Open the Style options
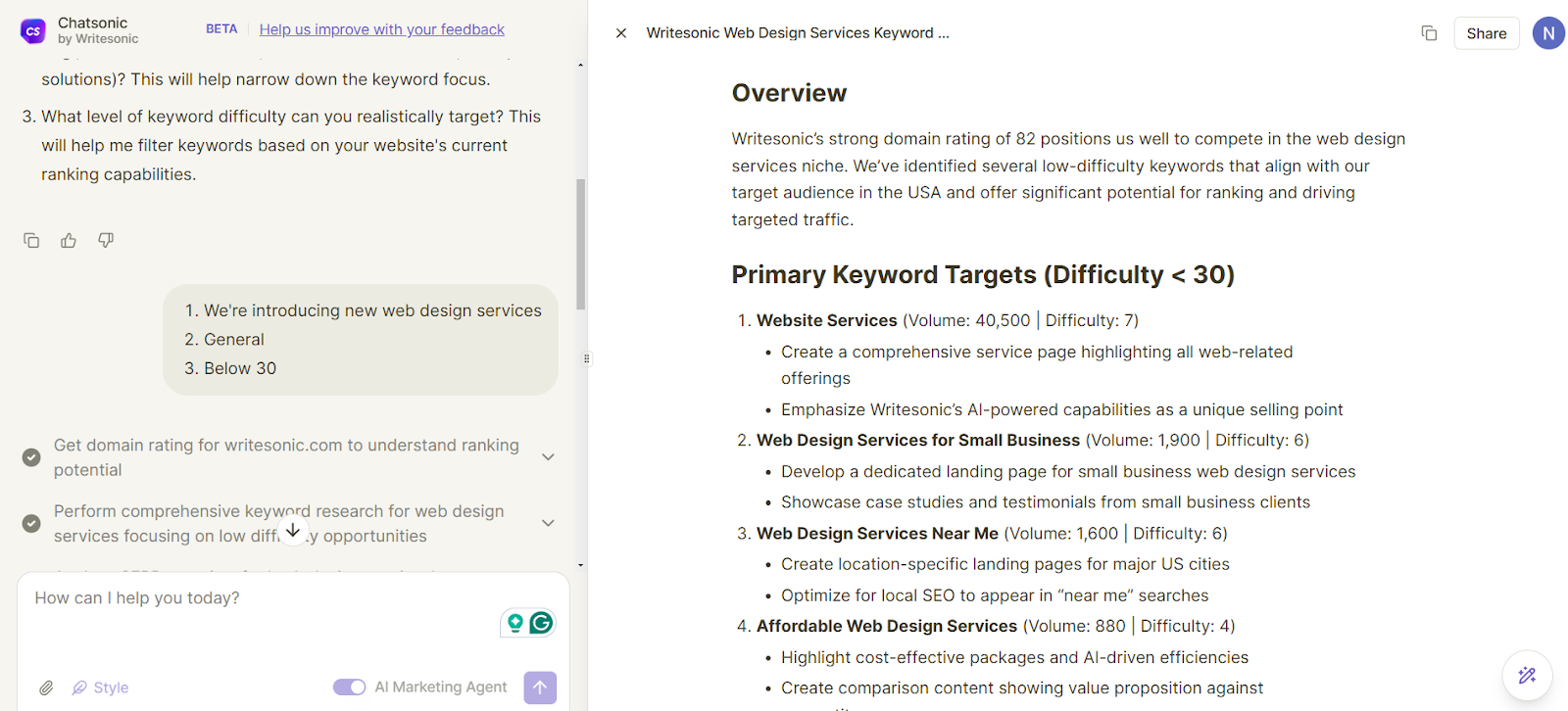 pyautogui.click(x=101, y=687)
